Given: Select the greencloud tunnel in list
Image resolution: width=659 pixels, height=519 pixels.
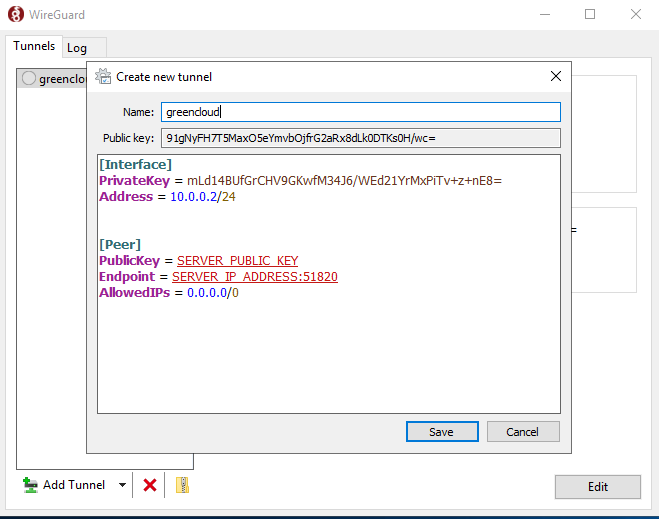Looking at the screenshot, I should 53,79.
